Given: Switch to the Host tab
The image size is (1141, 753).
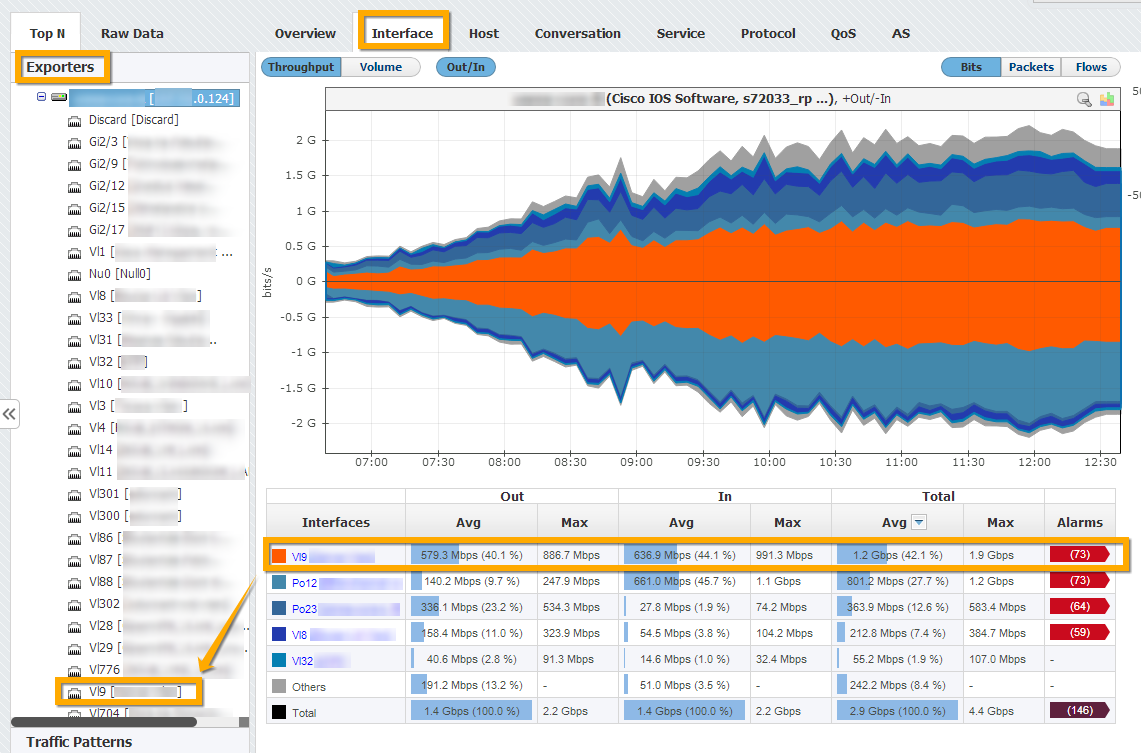Looking at the screenshot, I should (x=484, y=33).
